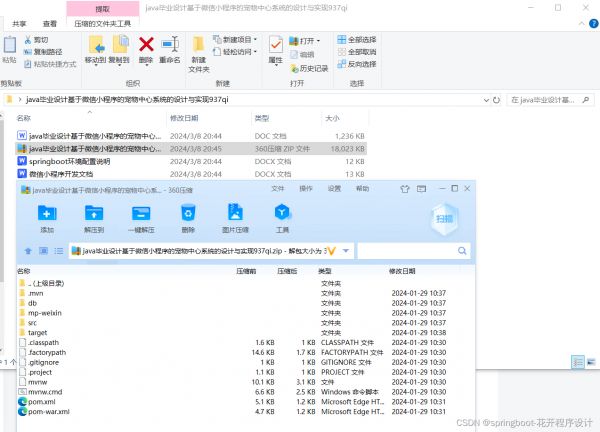
Task: Click the Delete (删除) recycle icon in 360压缩
Action: pyautogui.click(x=188, y=213)
